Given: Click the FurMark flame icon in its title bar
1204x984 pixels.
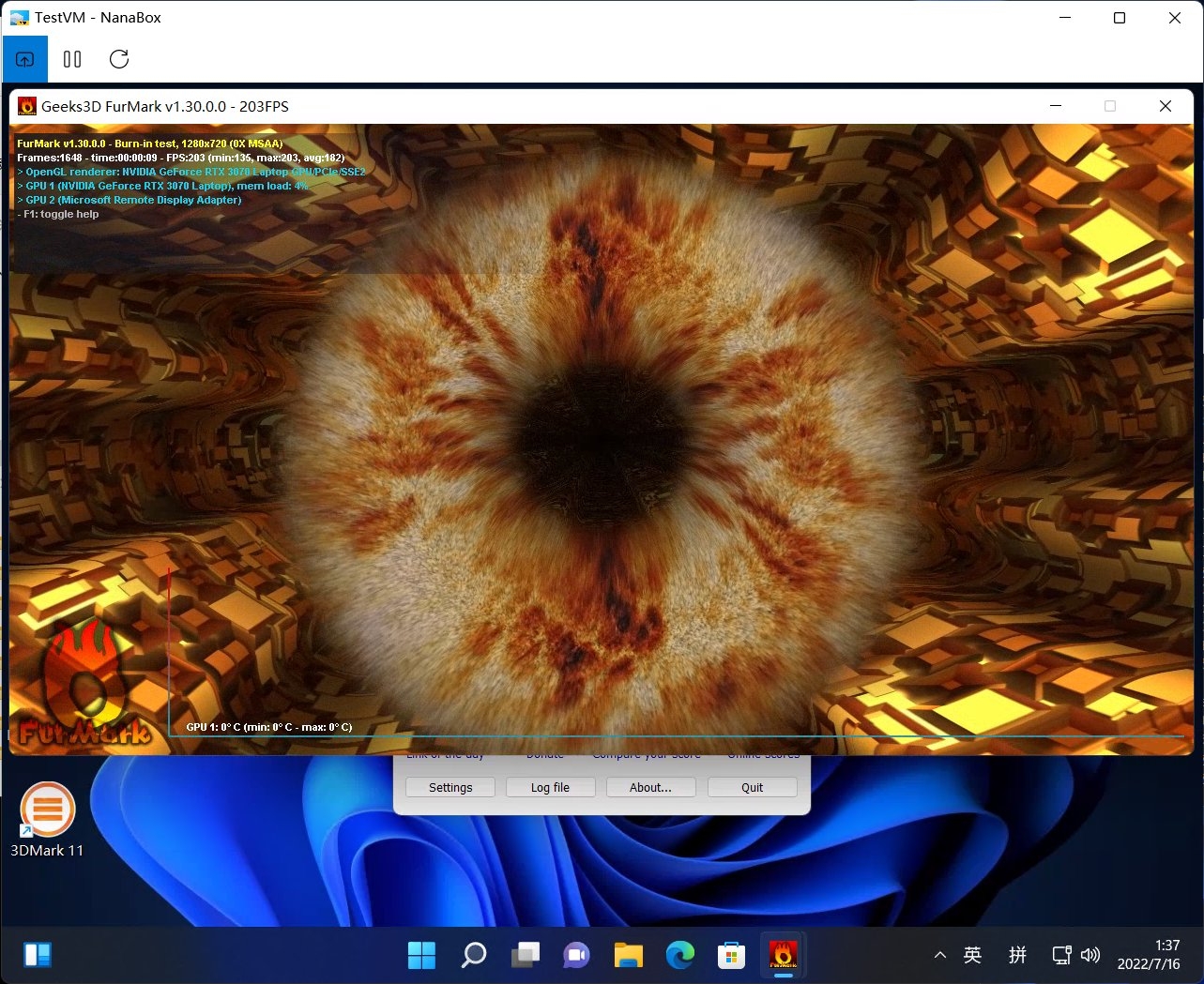Looking at the screenshot, I should (x=27, y=106).
